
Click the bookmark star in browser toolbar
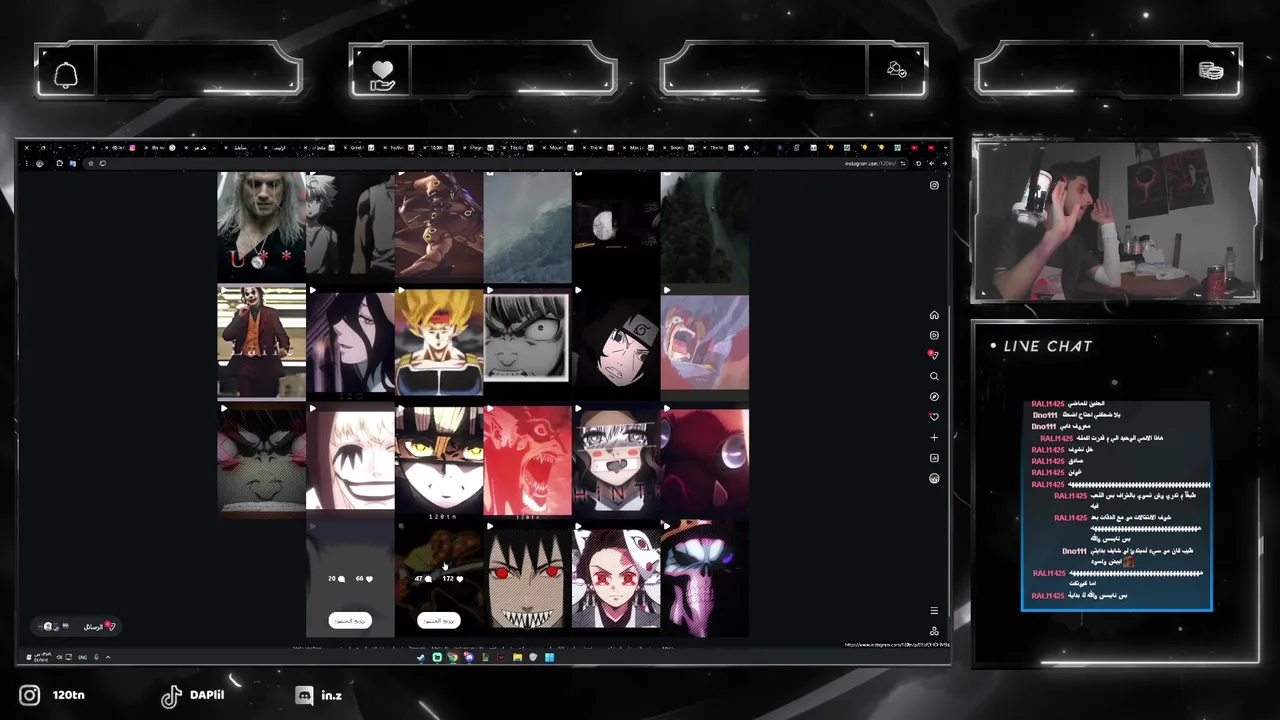pos(91,163)
